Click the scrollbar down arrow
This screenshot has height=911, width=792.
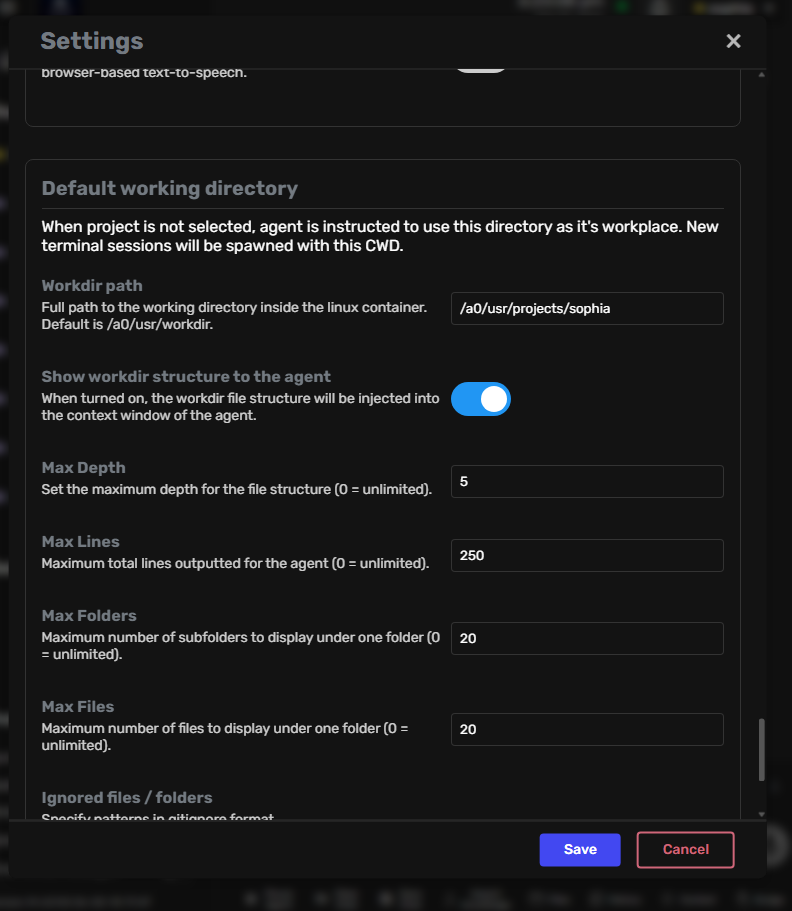point(762,814)
